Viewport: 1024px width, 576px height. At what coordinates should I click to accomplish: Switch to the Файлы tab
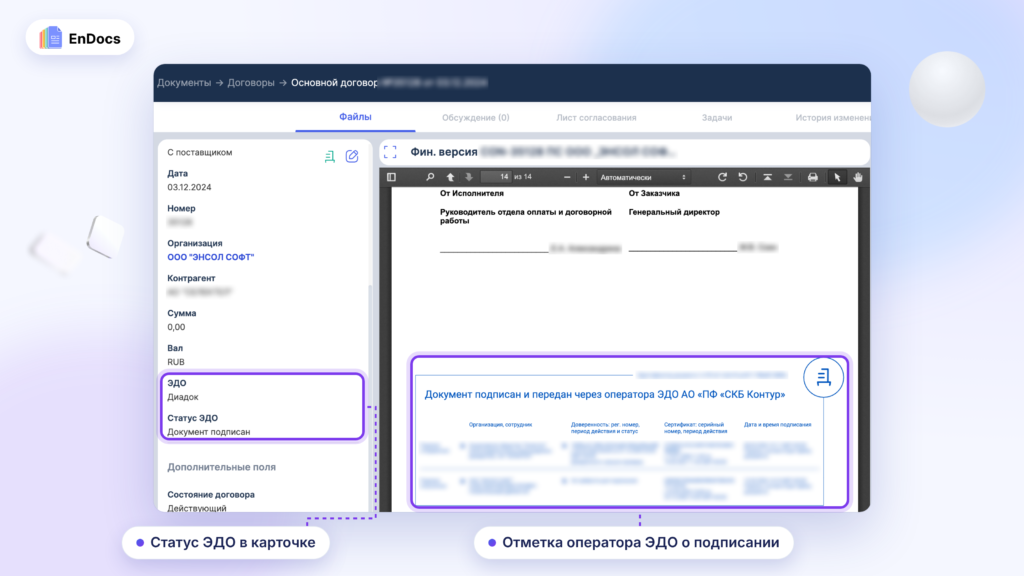point(355,117)
